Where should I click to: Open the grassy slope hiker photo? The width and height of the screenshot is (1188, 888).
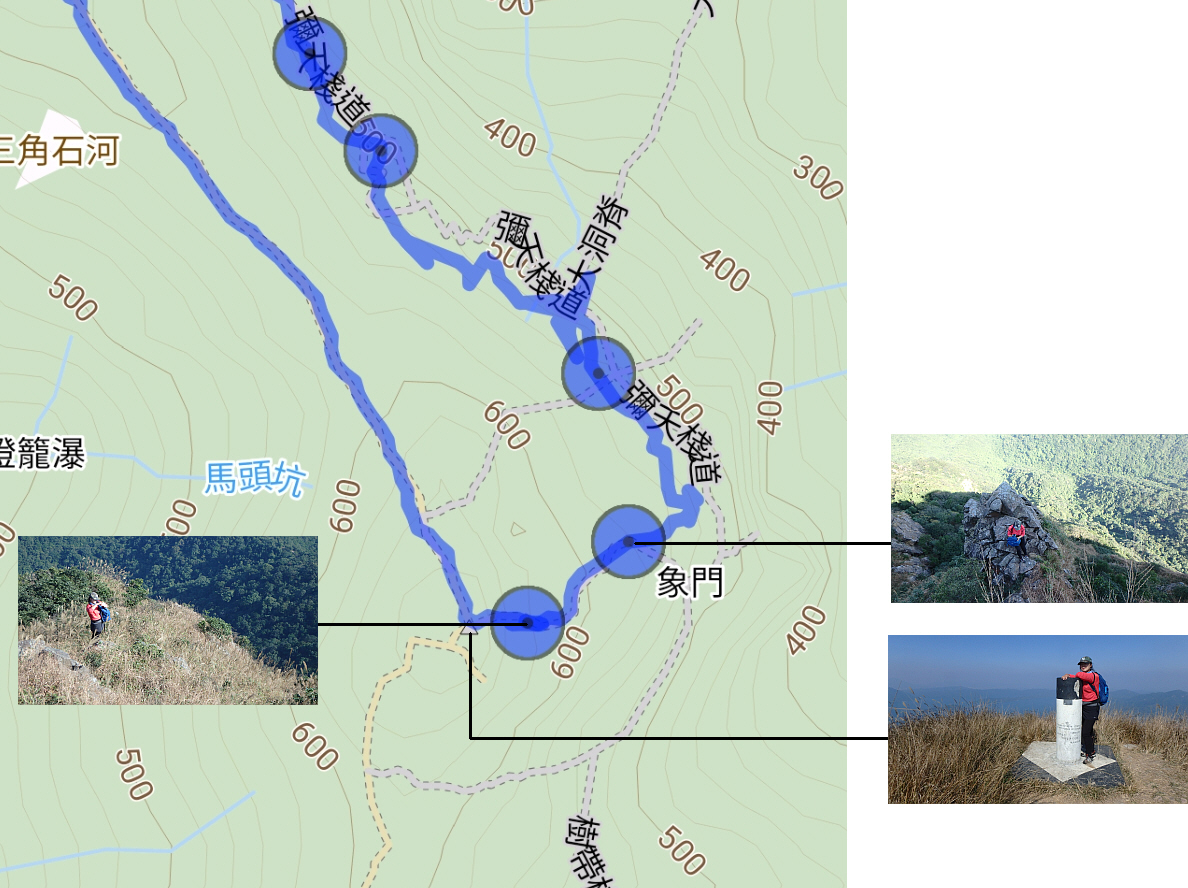click(168, 621)
